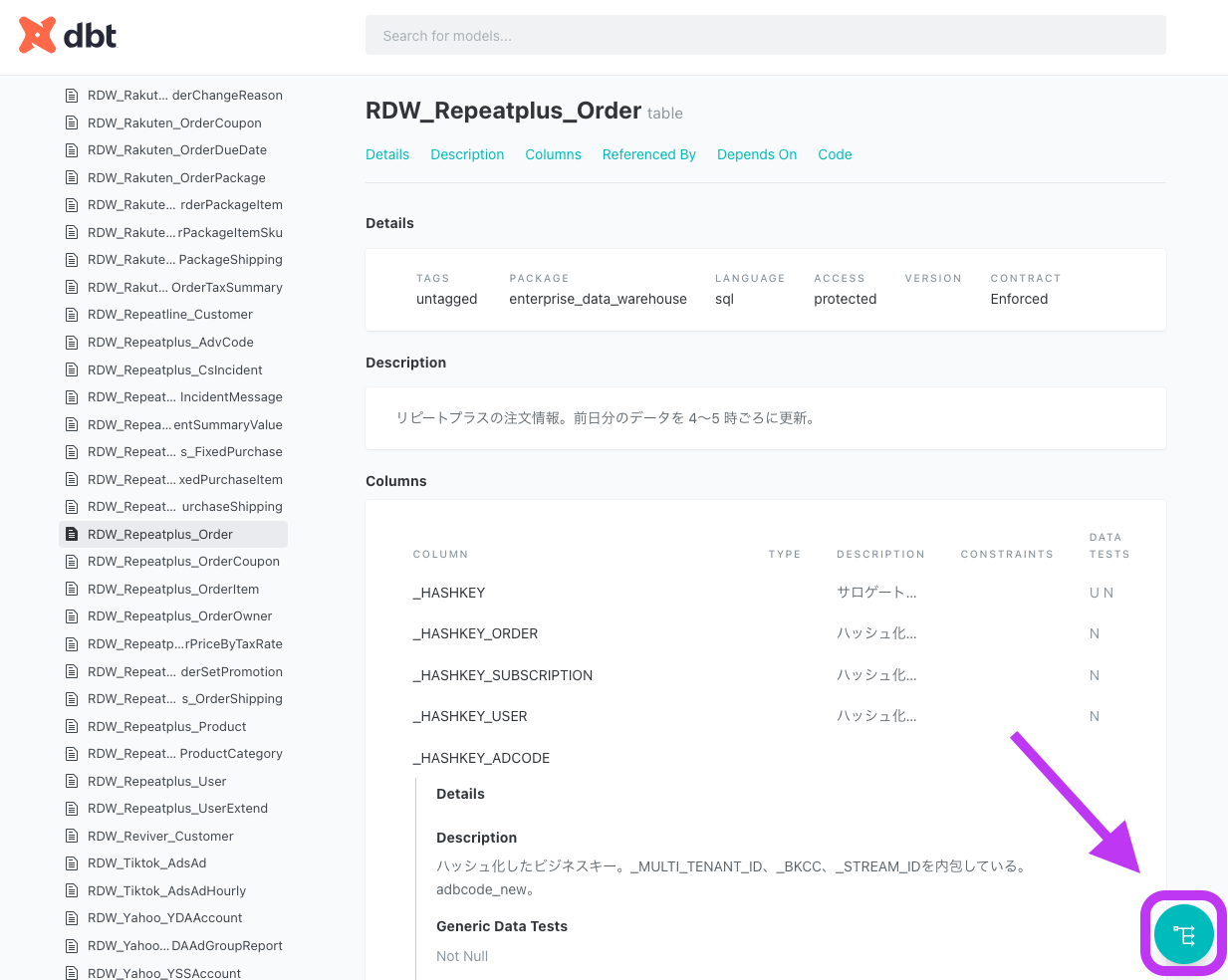The width and height of the screenshot is (1228, 980).
Task: Click the dbt logo in header
Action: 68,36
